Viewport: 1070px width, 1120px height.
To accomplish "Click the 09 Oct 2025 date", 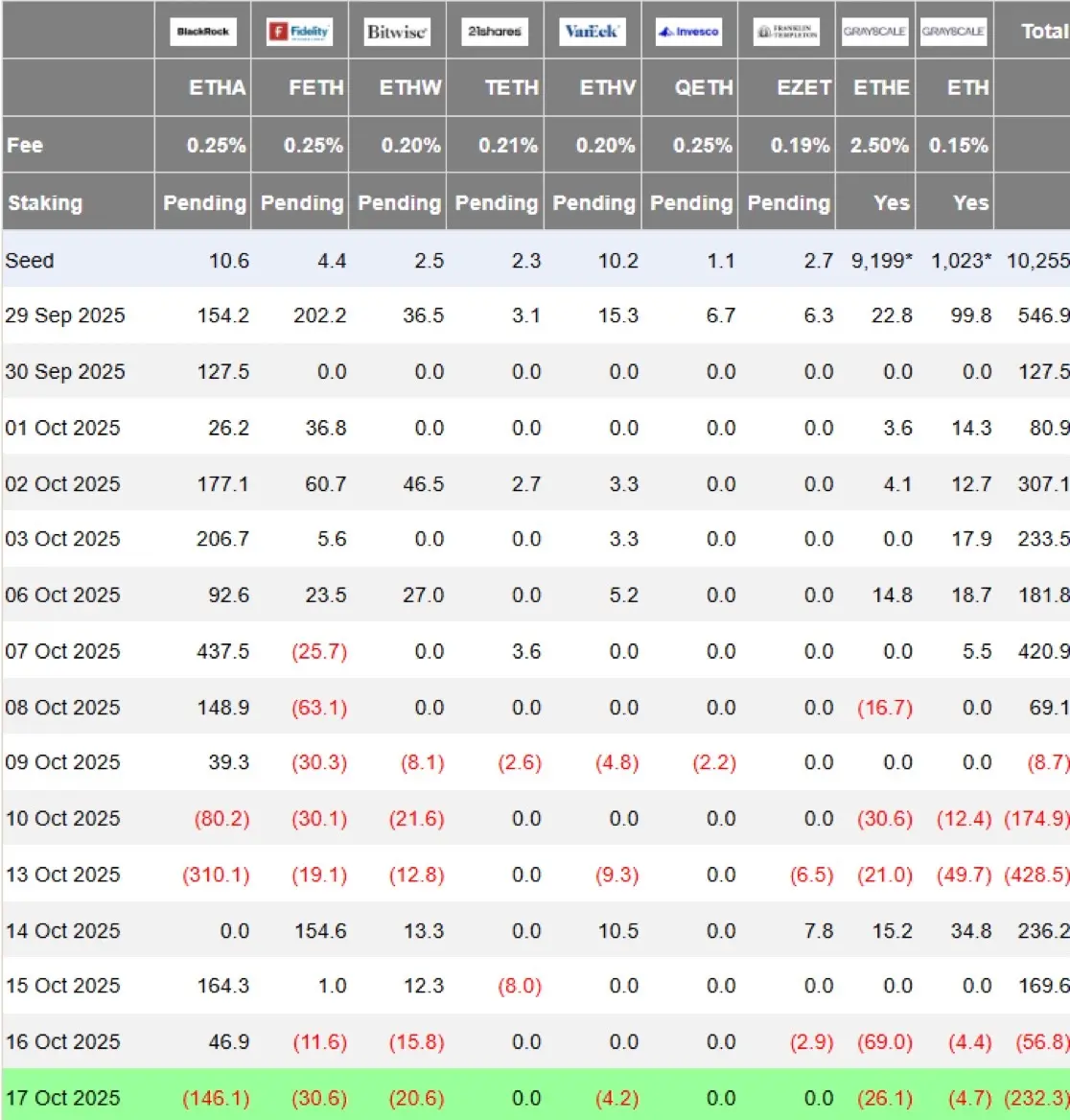I will [63, 762].
